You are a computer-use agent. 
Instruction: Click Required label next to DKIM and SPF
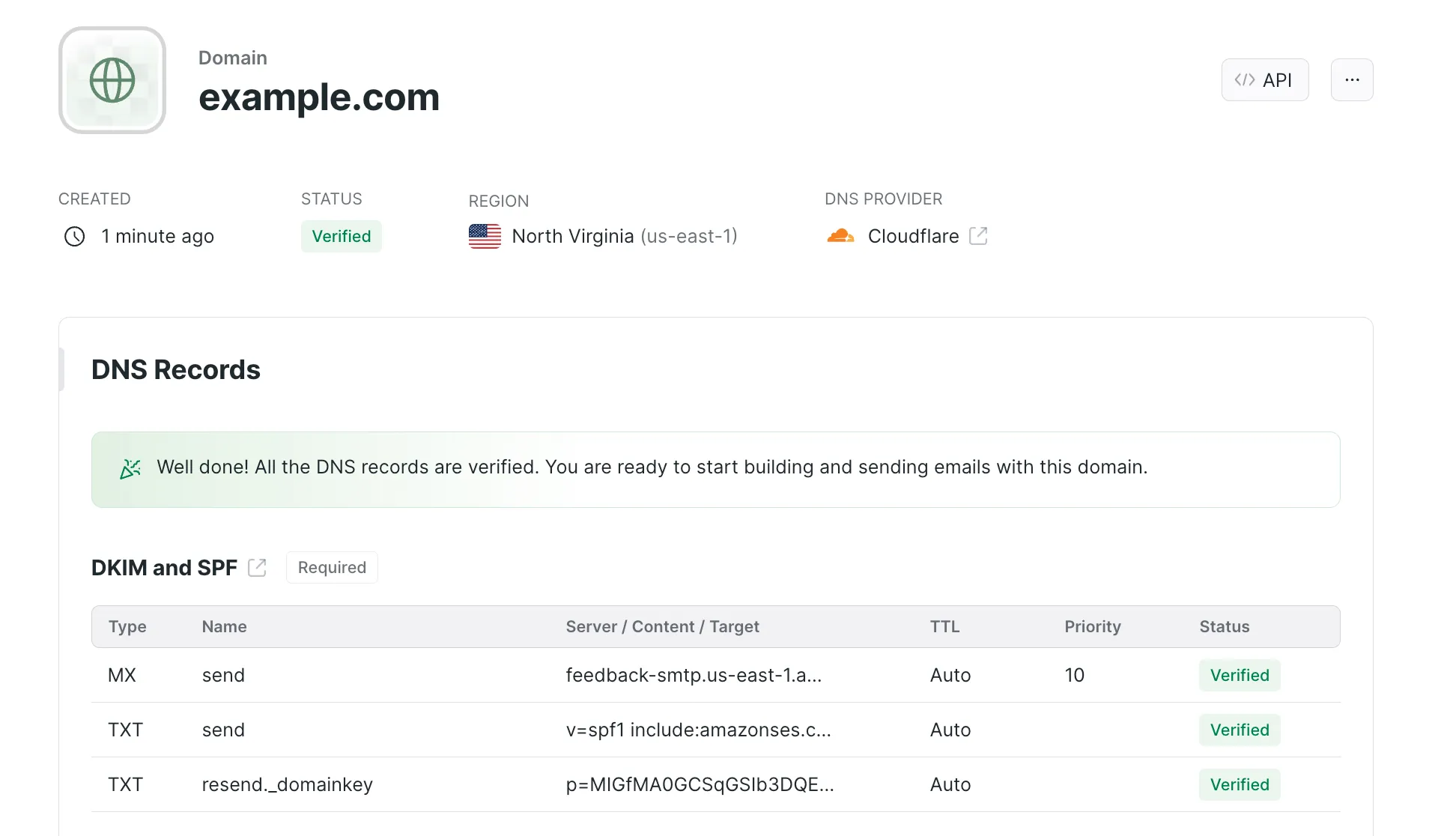331,567
